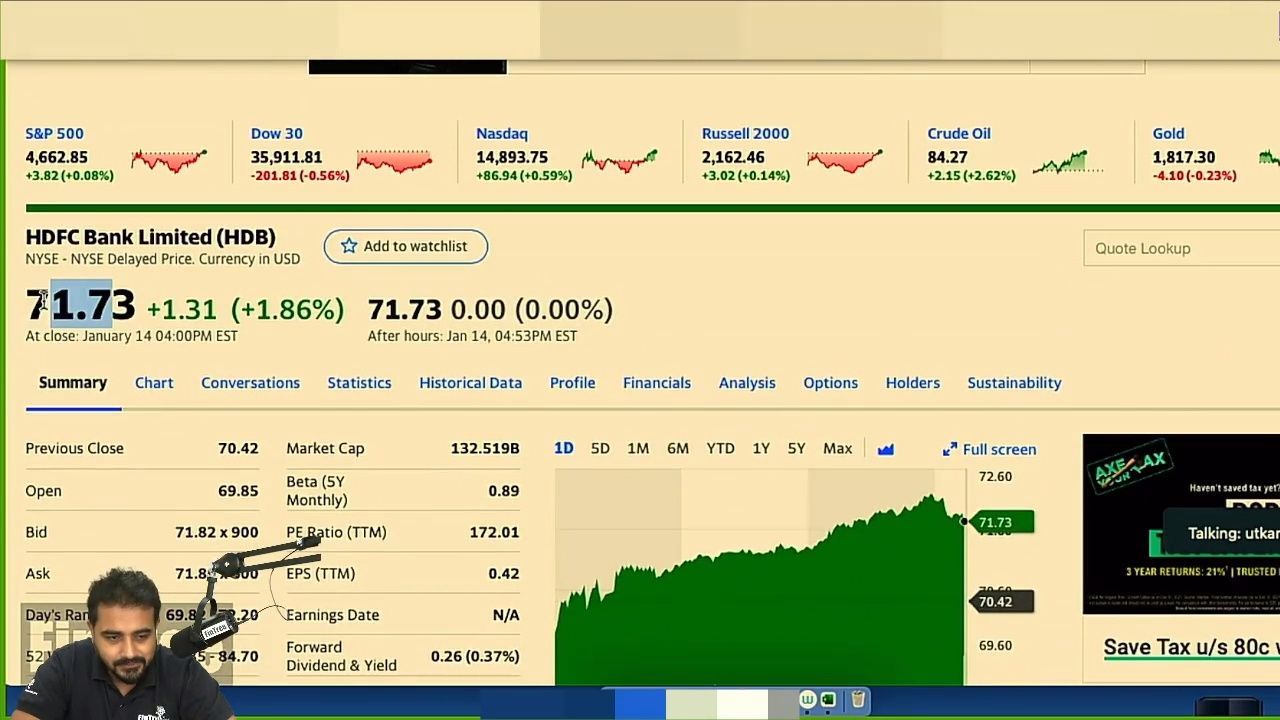Go to the Historical Data tab

coord(470,383)
